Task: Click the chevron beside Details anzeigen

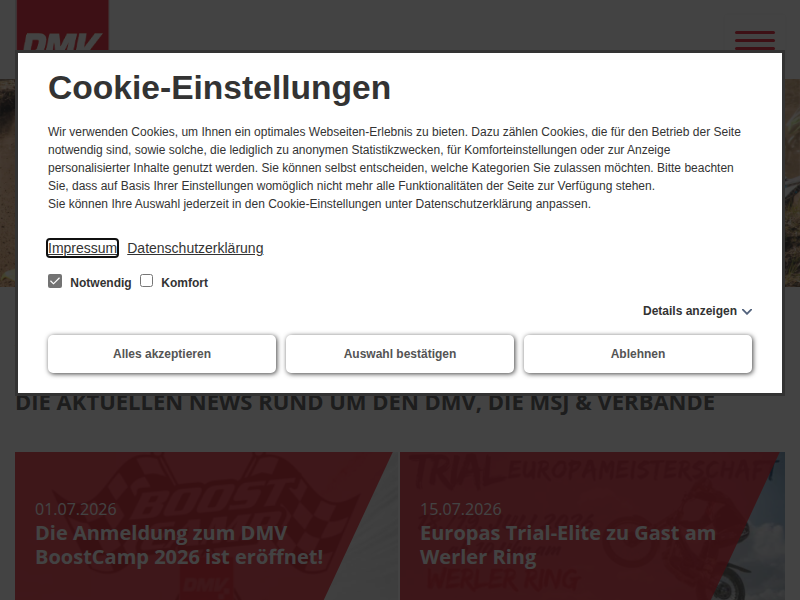Action: click(747, 312)
